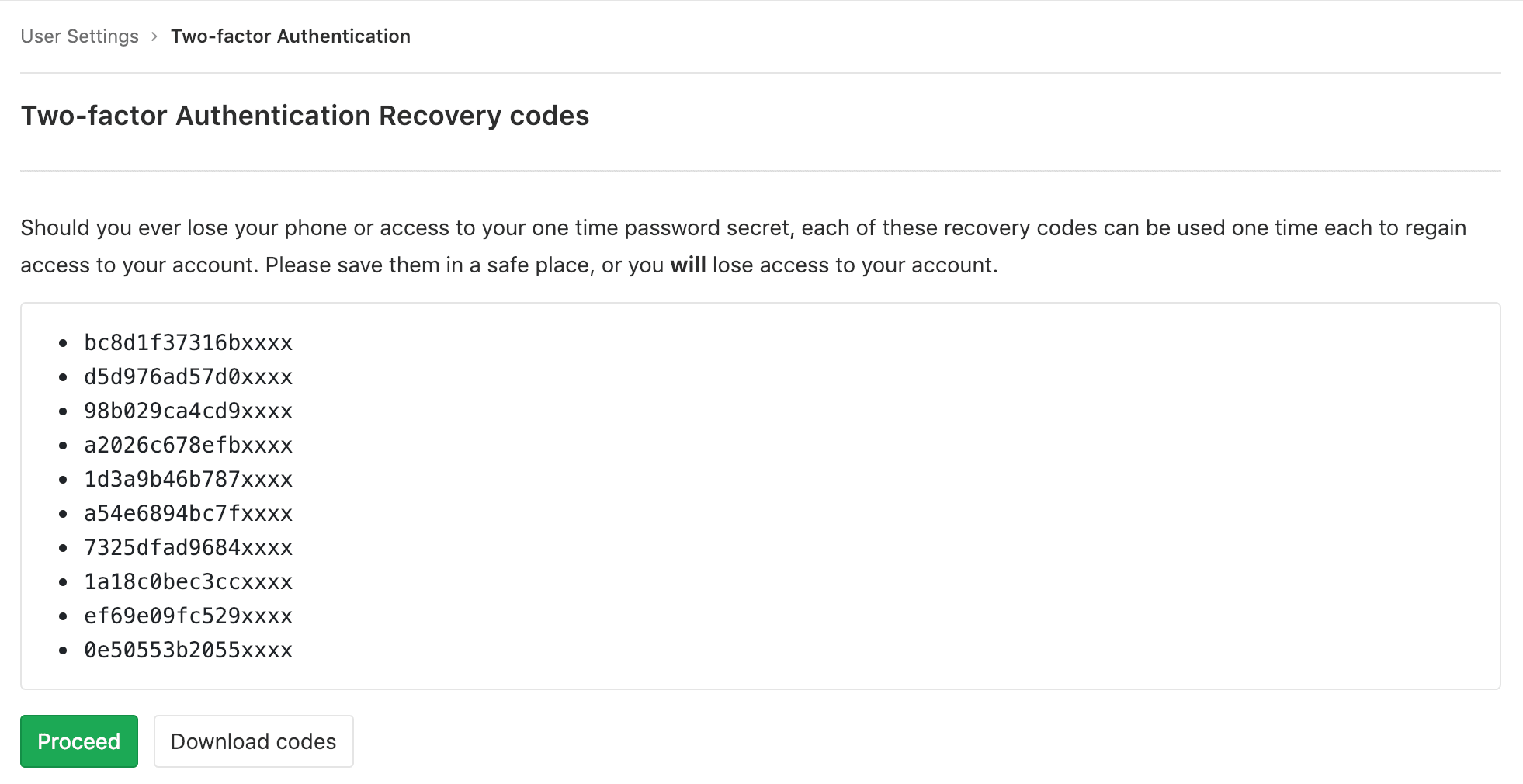Select recovery code 7325dfad9684xxxx

point(189,547)
